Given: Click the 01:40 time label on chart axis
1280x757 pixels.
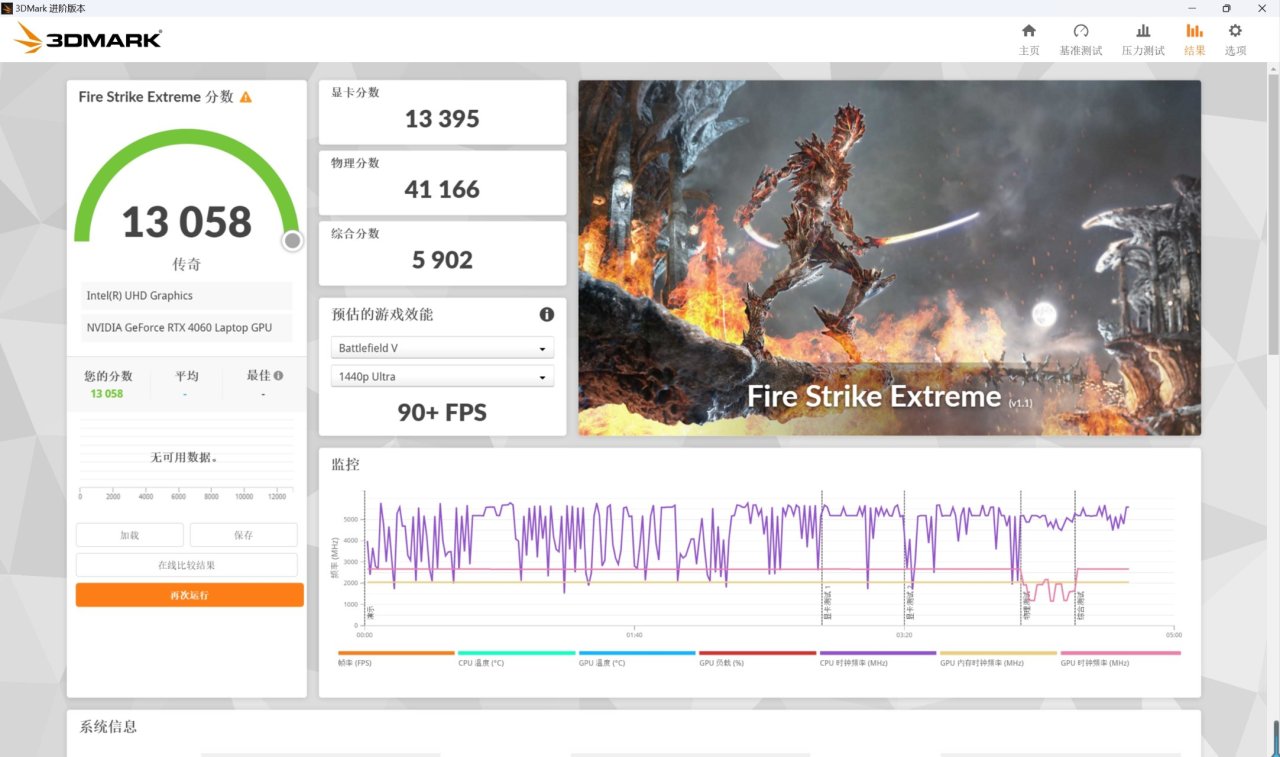Looking at the screenshot, I should [634, 635].
